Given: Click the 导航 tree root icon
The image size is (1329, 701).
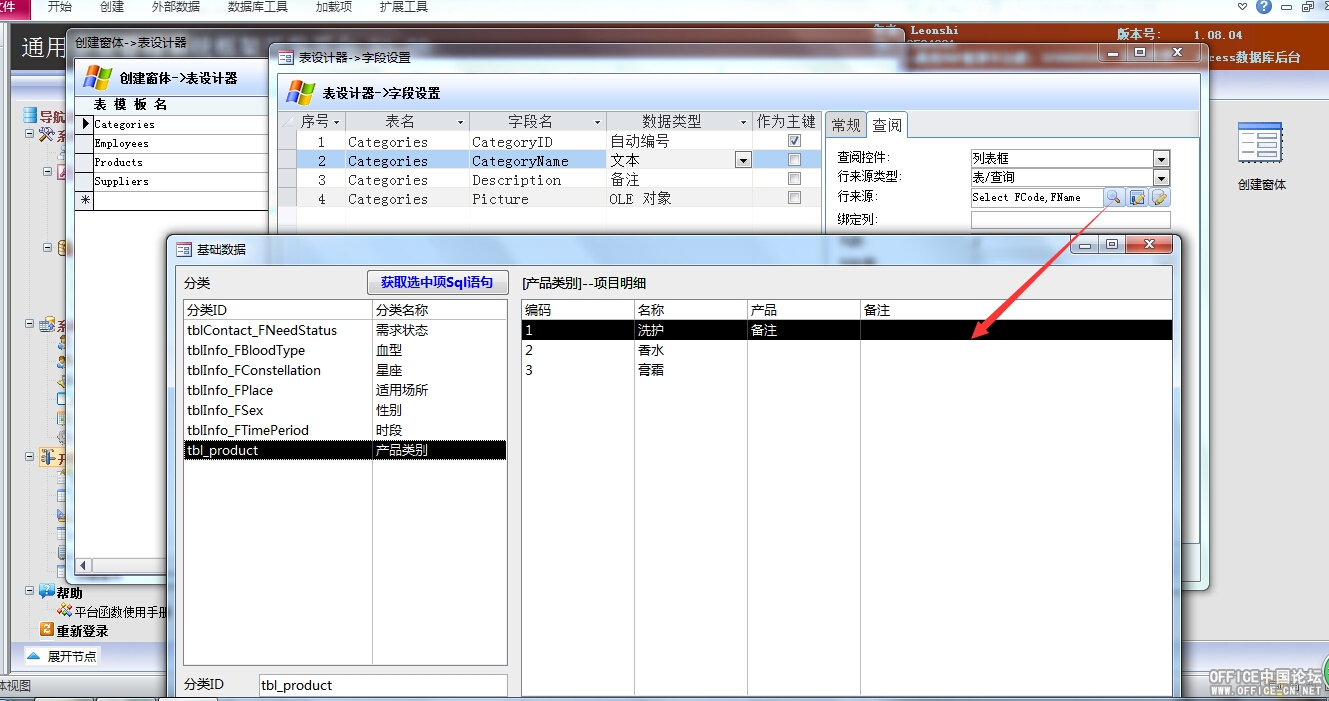Looking at the screenshot, I should (30, 116).
